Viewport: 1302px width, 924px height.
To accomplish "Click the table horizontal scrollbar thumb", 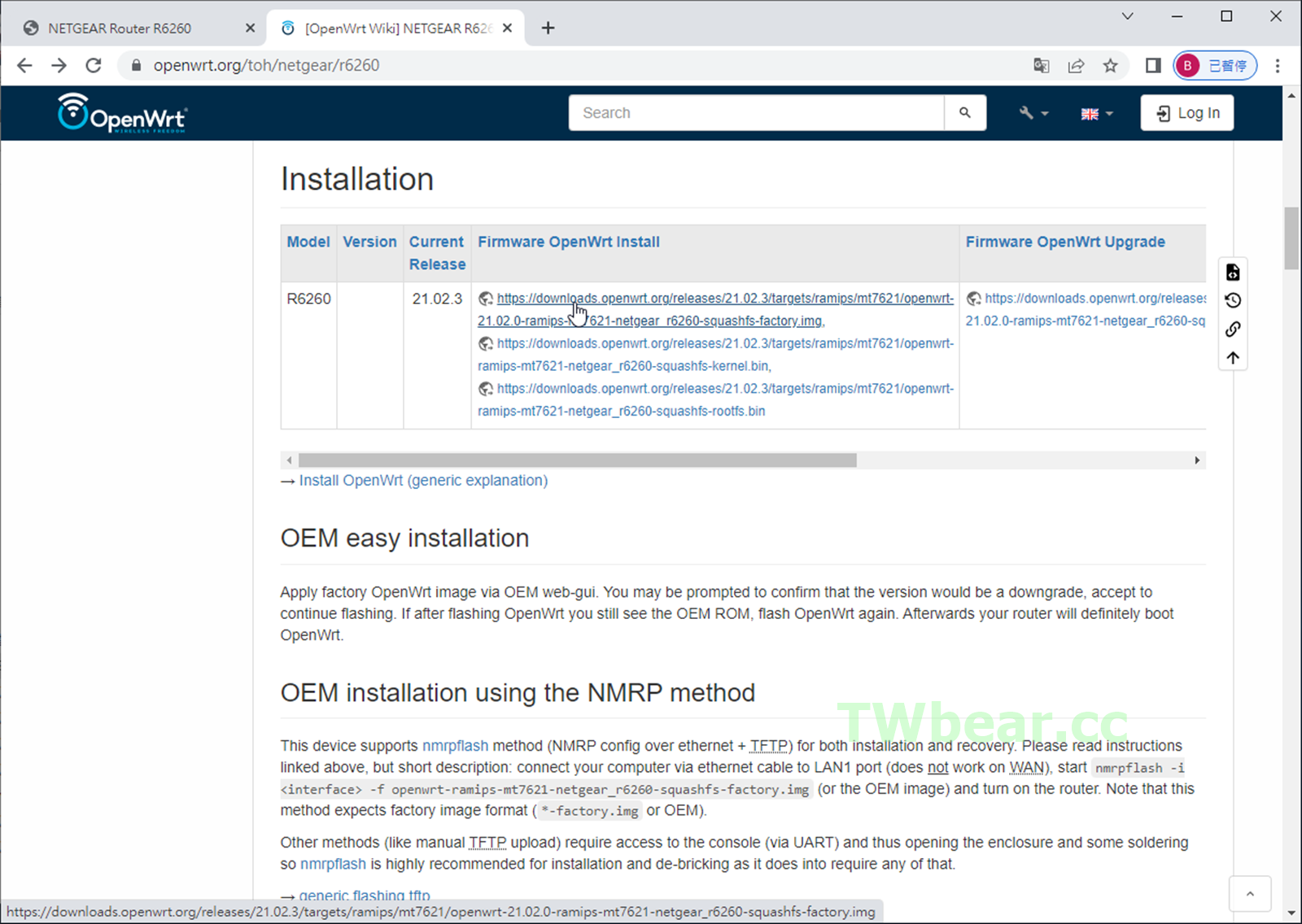I will pos(578,460).
